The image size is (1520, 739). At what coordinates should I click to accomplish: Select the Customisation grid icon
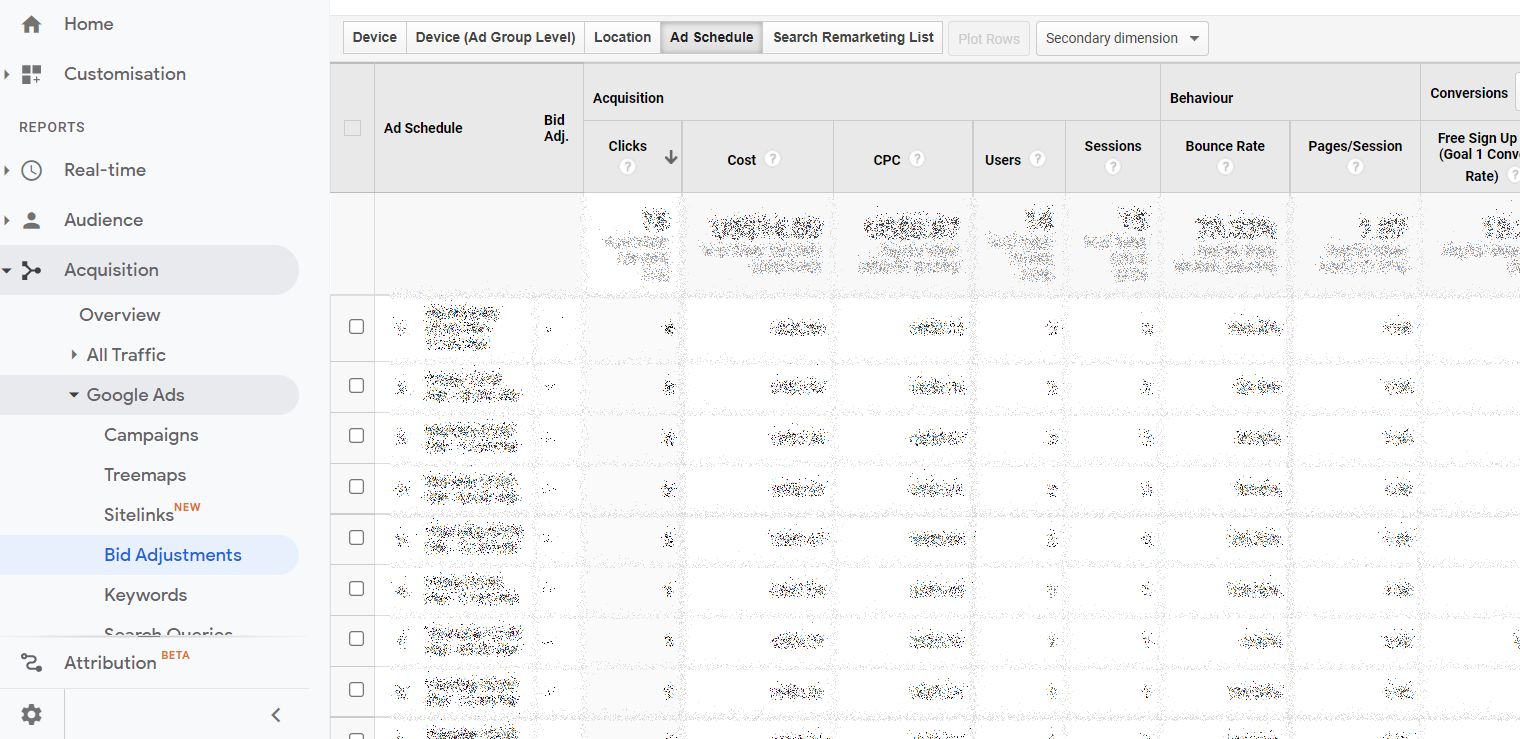(31, 73)
